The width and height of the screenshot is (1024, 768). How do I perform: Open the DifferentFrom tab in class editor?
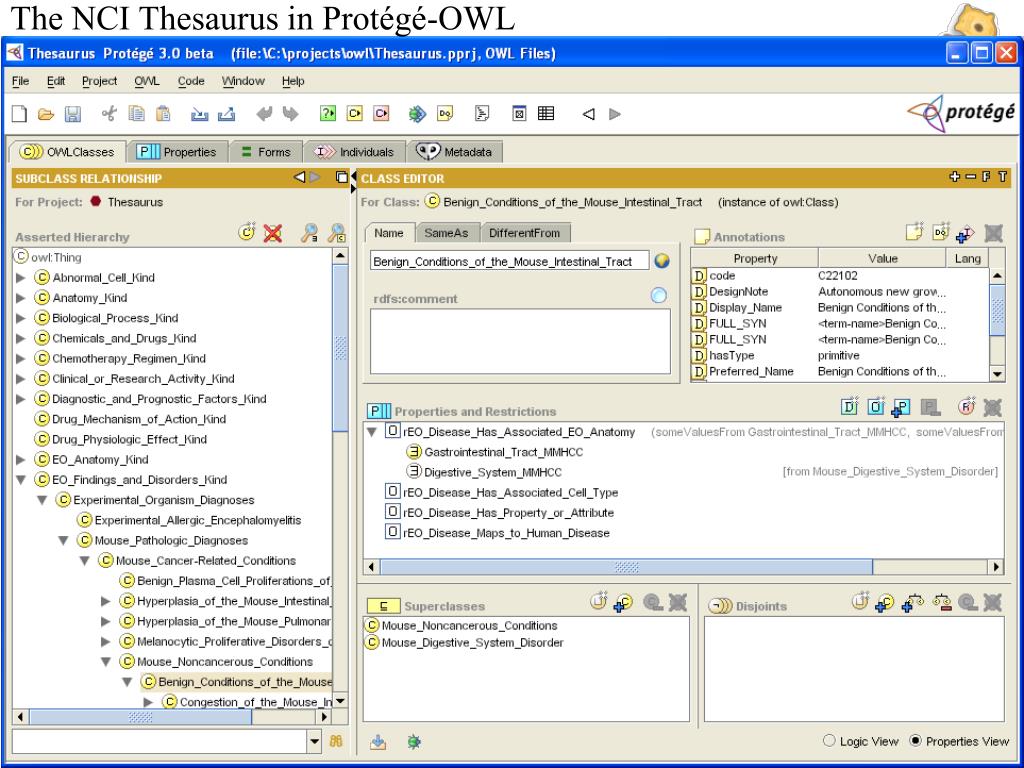(x=524, y=232)
